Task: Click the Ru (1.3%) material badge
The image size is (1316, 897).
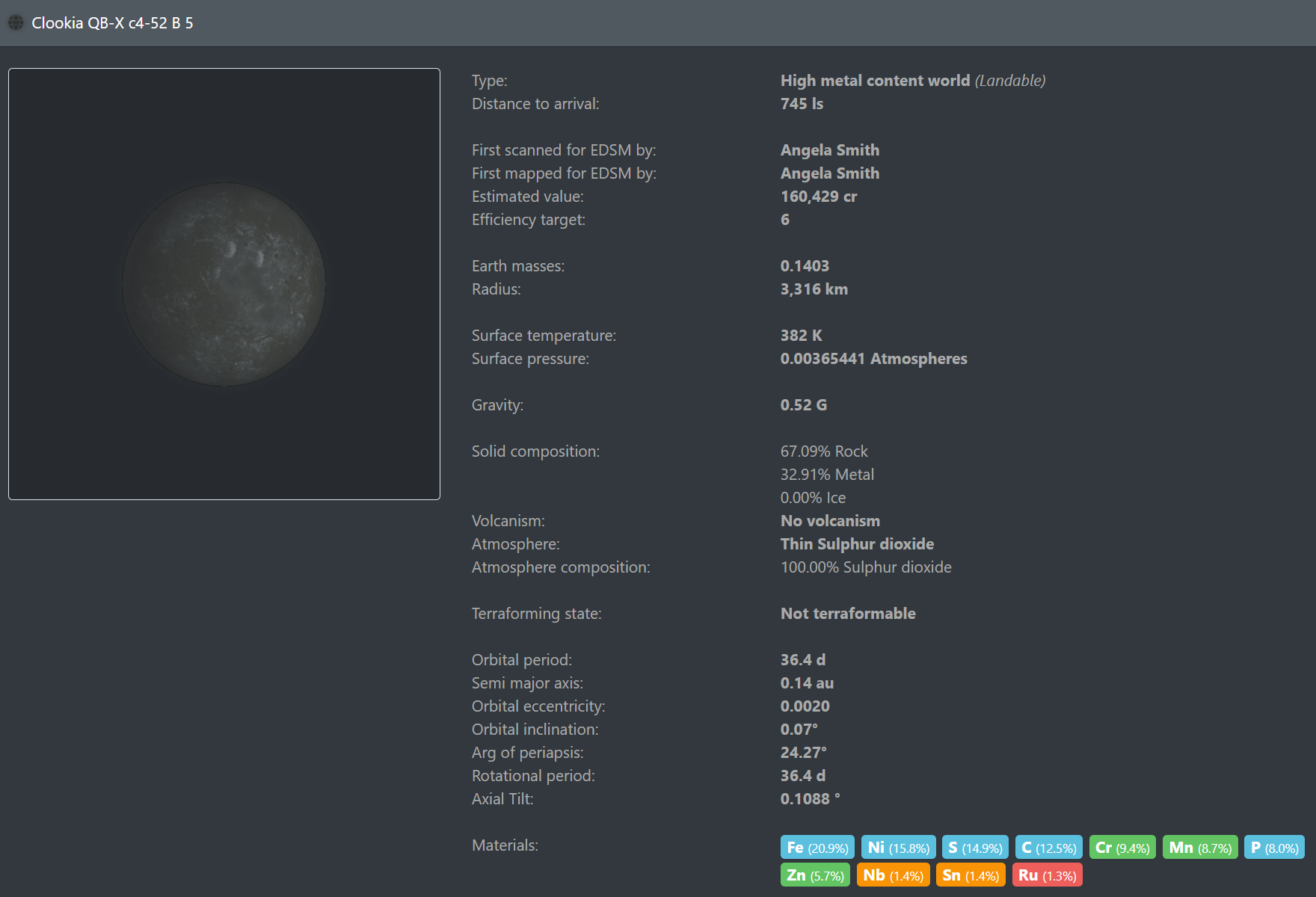Action: click(1047, 875)
